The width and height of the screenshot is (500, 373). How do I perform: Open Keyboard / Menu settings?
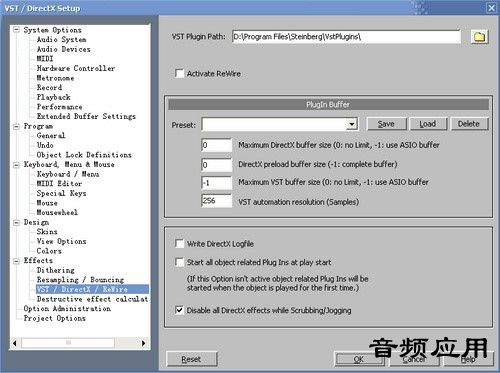click(68, 174)
